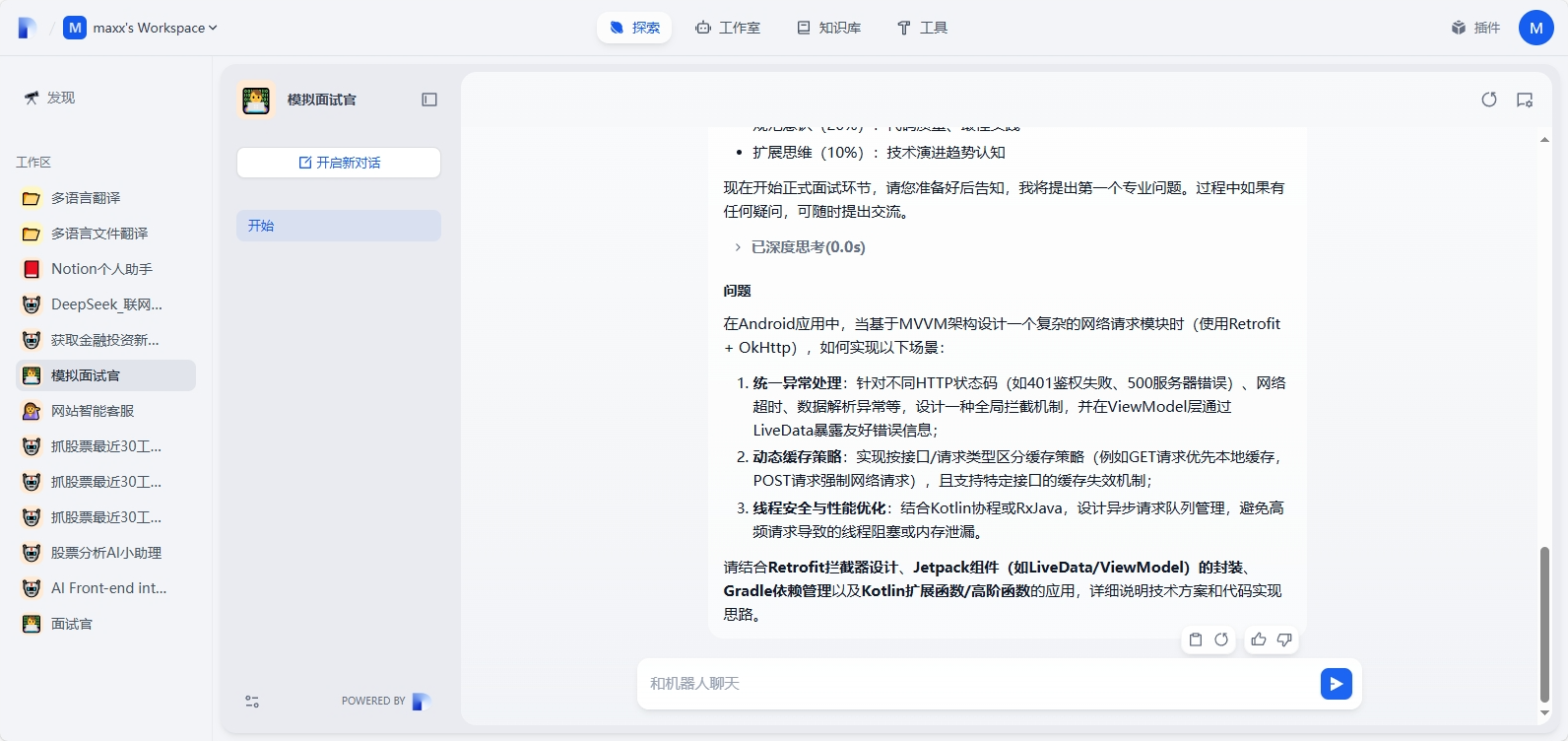The width and height of the screenshot is (1568, 741).
Task: Open the 工具 tab
Action: point(922,28)
